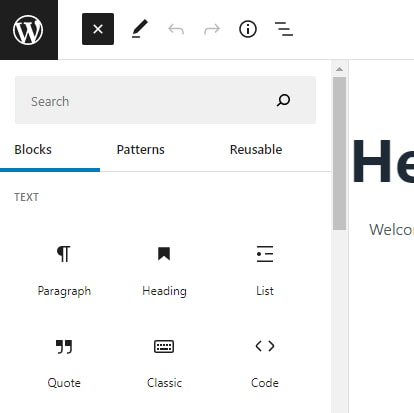Switch to the Patterns tab
The width and height of the screenshot is (414, 413).
coord(141,150)
